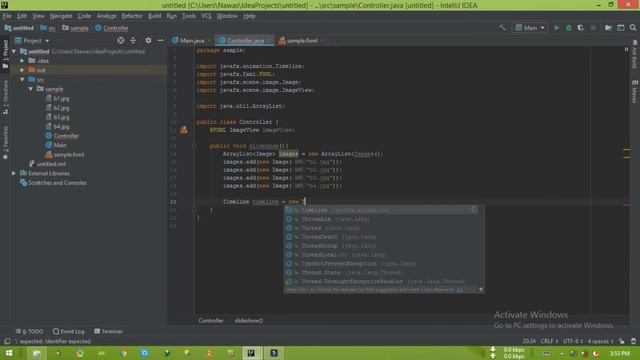Open the Ant Build side tool window
This screenshot has width=640, height=360.
point(635,54)
